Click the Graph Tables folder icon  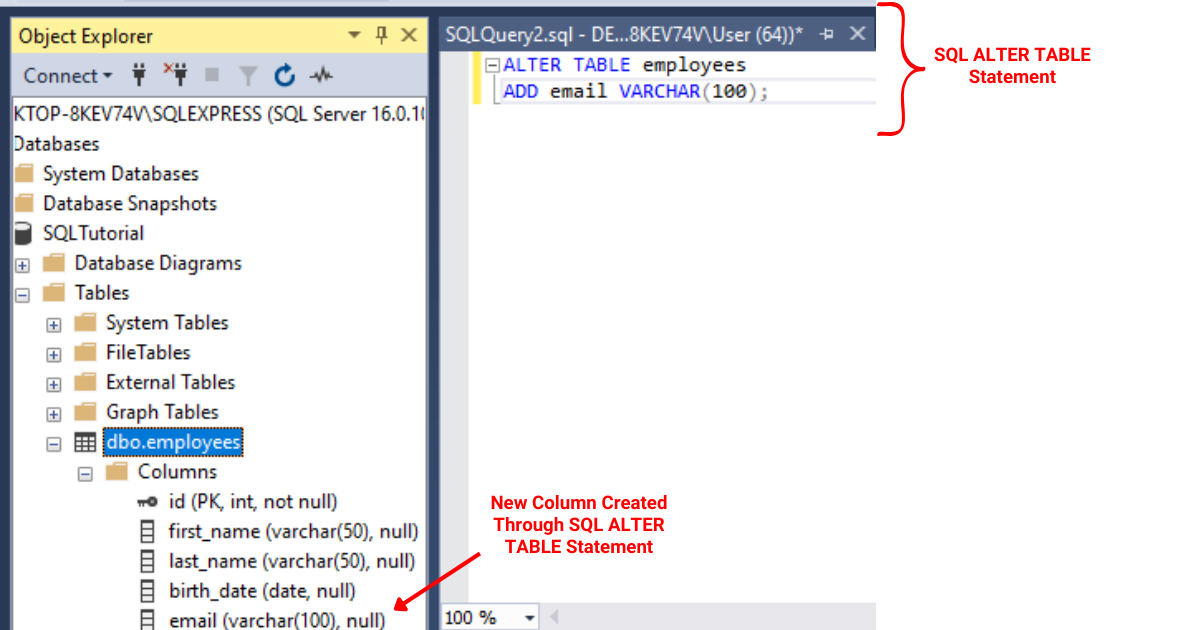[x=86, y=412]
